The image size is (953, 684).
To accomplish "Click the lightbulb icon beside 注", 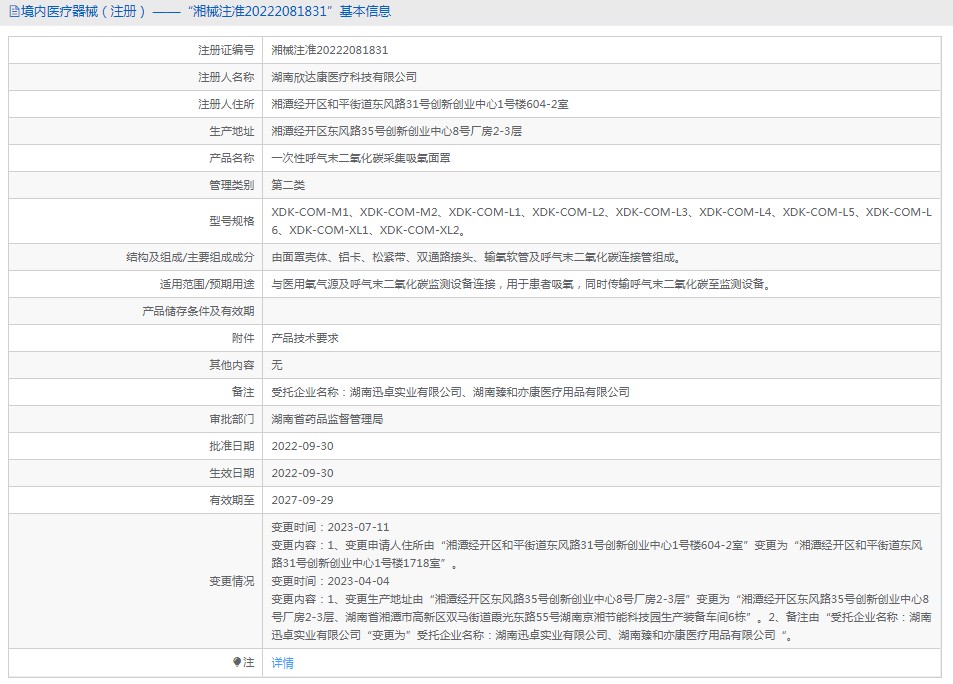I will (237, 662).
